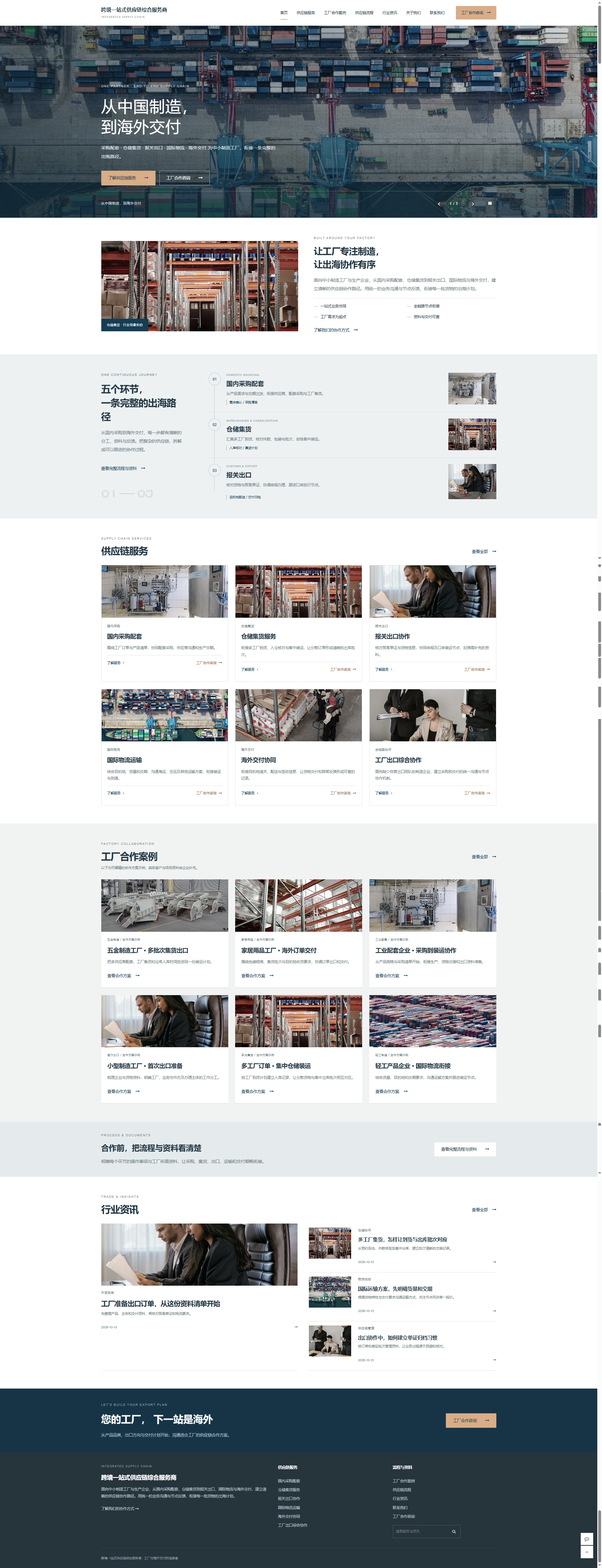Image resolution: width=602 pixels, height=1568 pixels.
Task: Open 联系我们 in the top navigation
Action: tap(436, 13)
